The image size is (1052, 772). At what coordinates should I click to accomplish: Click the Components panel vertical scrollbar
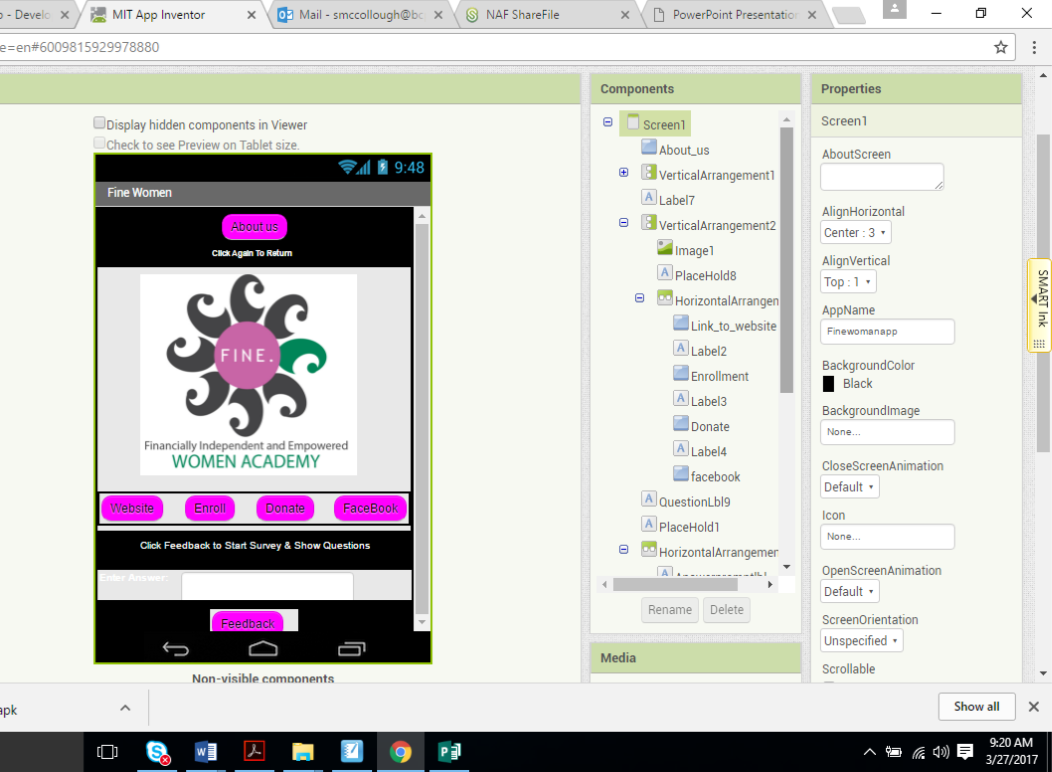click(x=787, y=260)
